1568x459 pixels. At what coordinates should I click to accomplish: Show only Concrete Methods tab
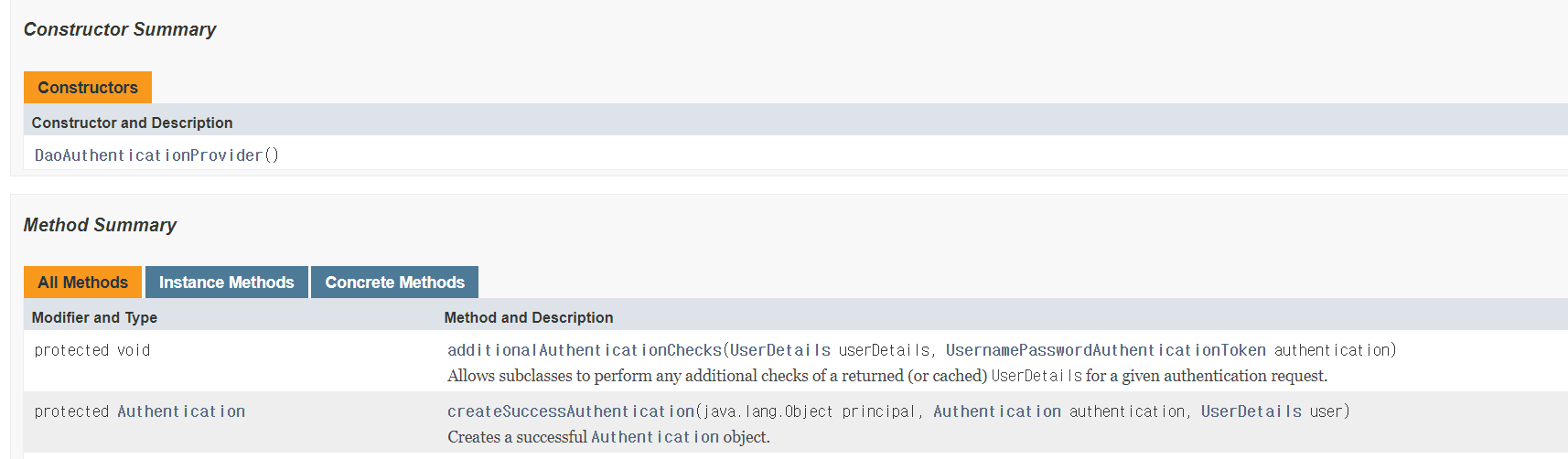pos(394,283)
